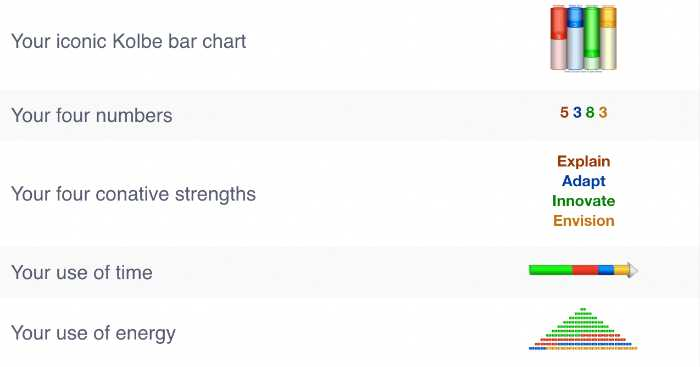Click the Explain conative strength
Screen dimensions: 700x367
tap(583, 162)
